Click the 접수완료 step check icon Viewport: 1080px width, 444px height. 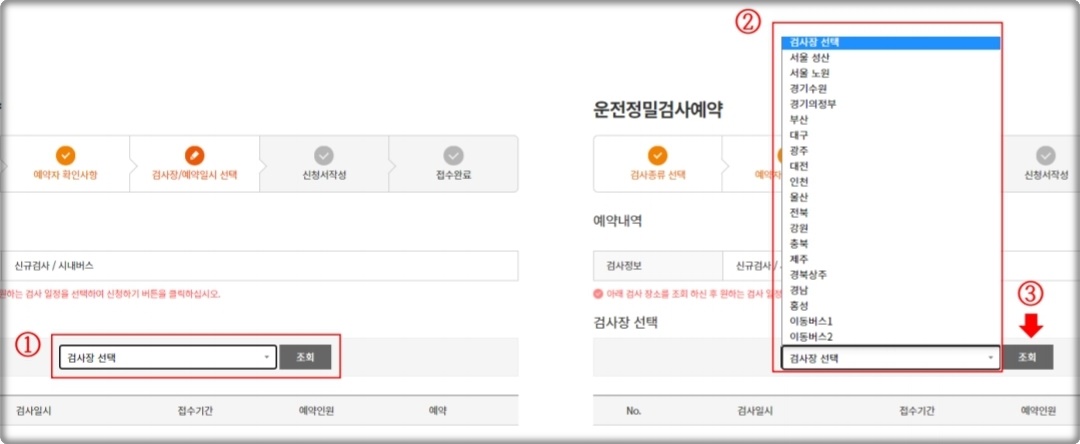coord(453,155)
